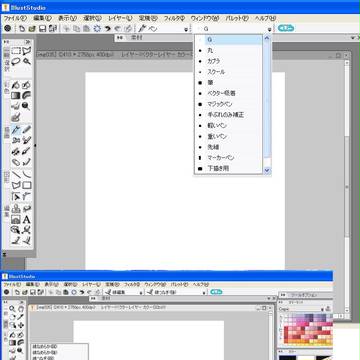Select the eyedropper tool in lower window toolbox
360x360 pixels.
click(x=21, y=317)
